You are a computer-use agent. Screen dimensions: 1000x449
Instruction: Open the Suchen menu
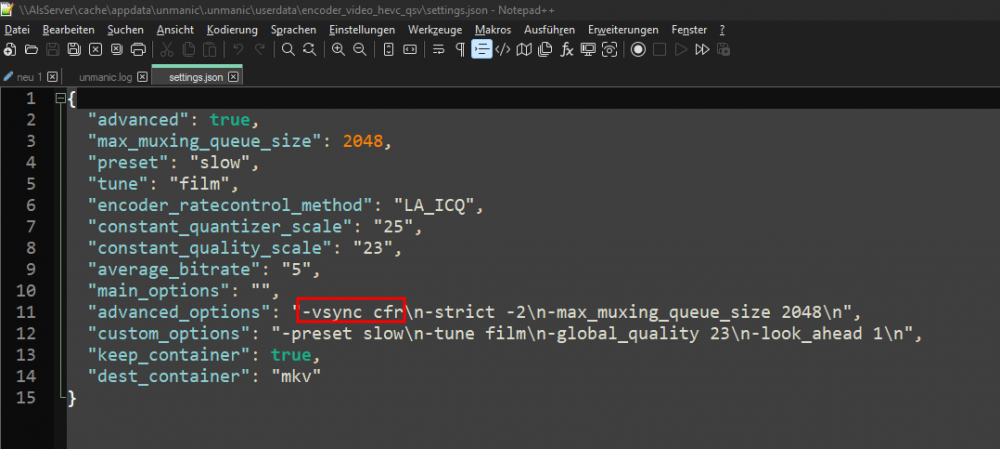pyautogui.click(x=126, y=30)
